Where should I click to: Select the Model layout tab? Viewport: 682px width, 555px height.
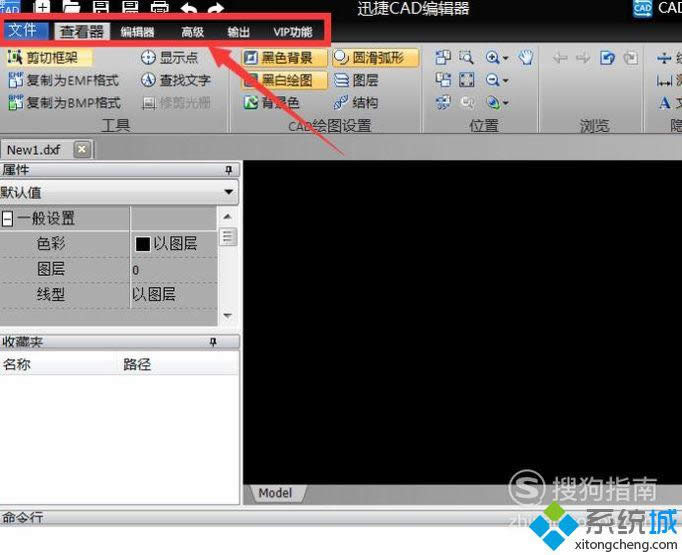(276, 493)
